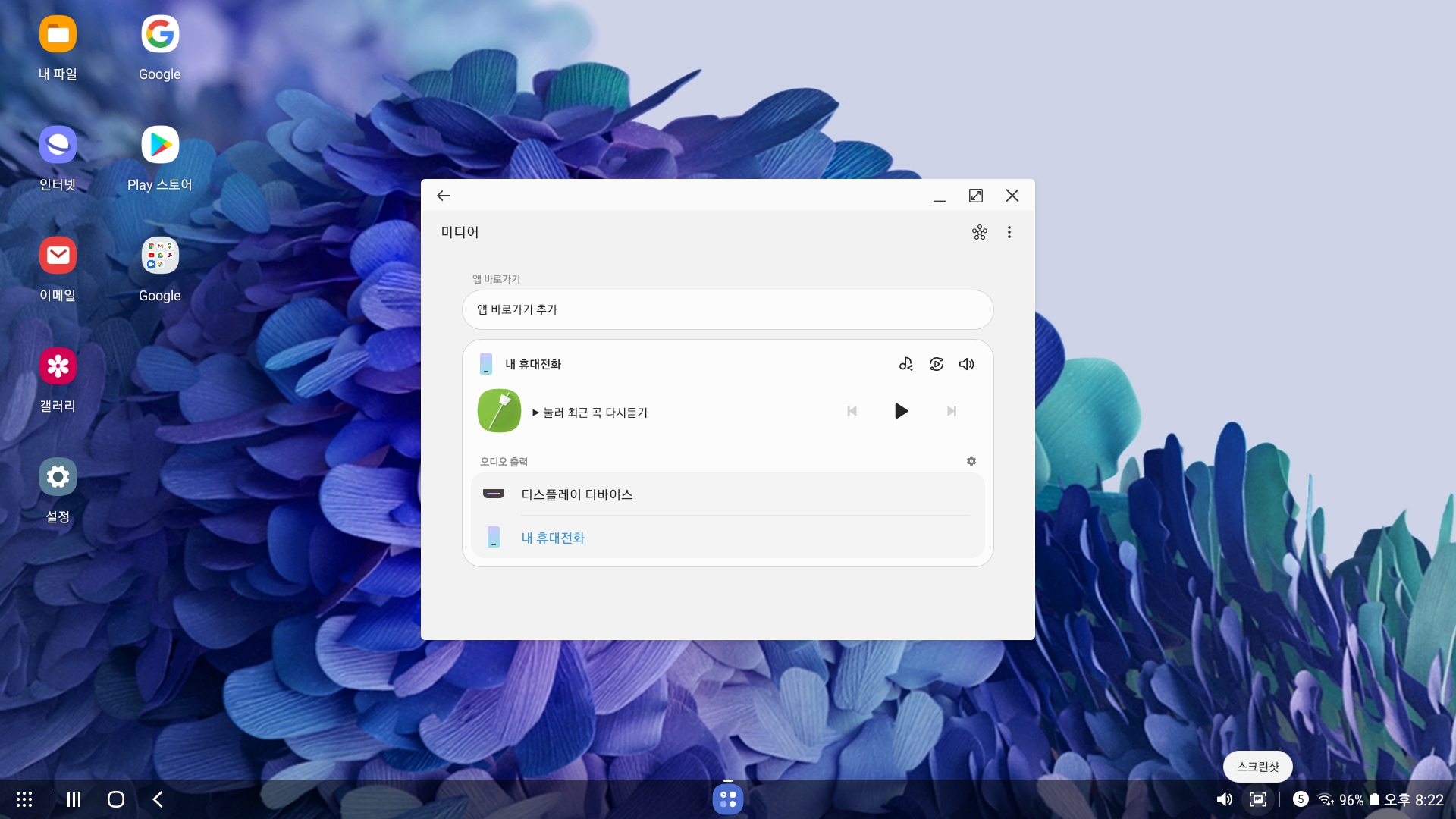
Task: Open the SmartThings icon in Media header
Action: click(979, 232)
